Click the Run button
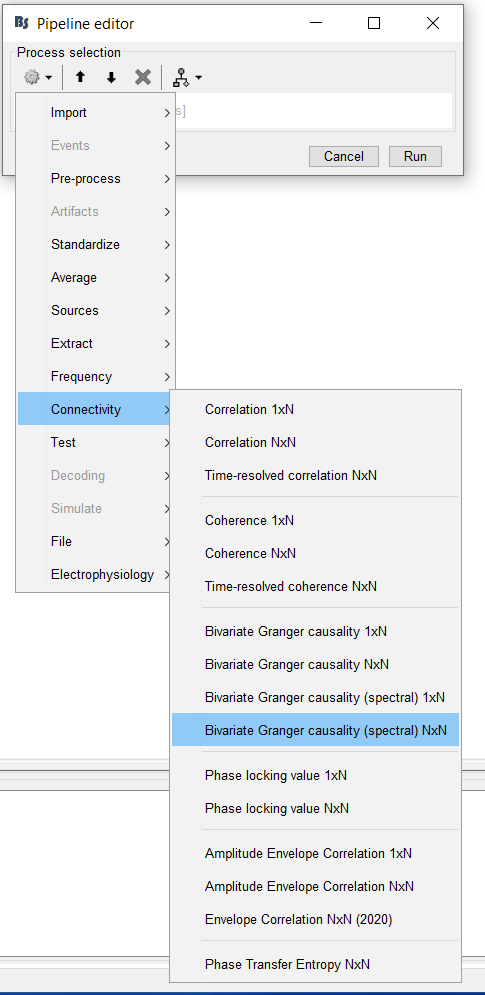 click(415, 156)
